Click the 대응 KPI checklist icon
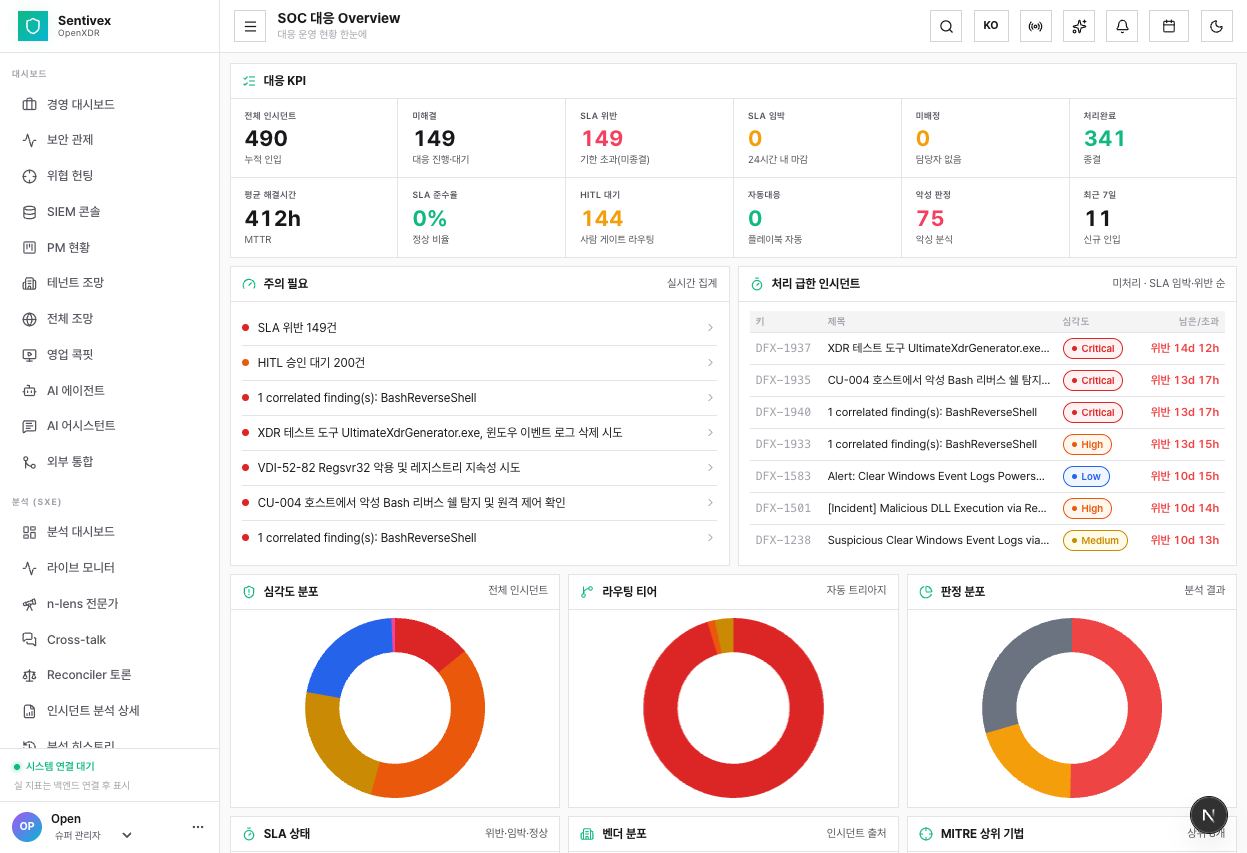 click(x=249, y=81)
